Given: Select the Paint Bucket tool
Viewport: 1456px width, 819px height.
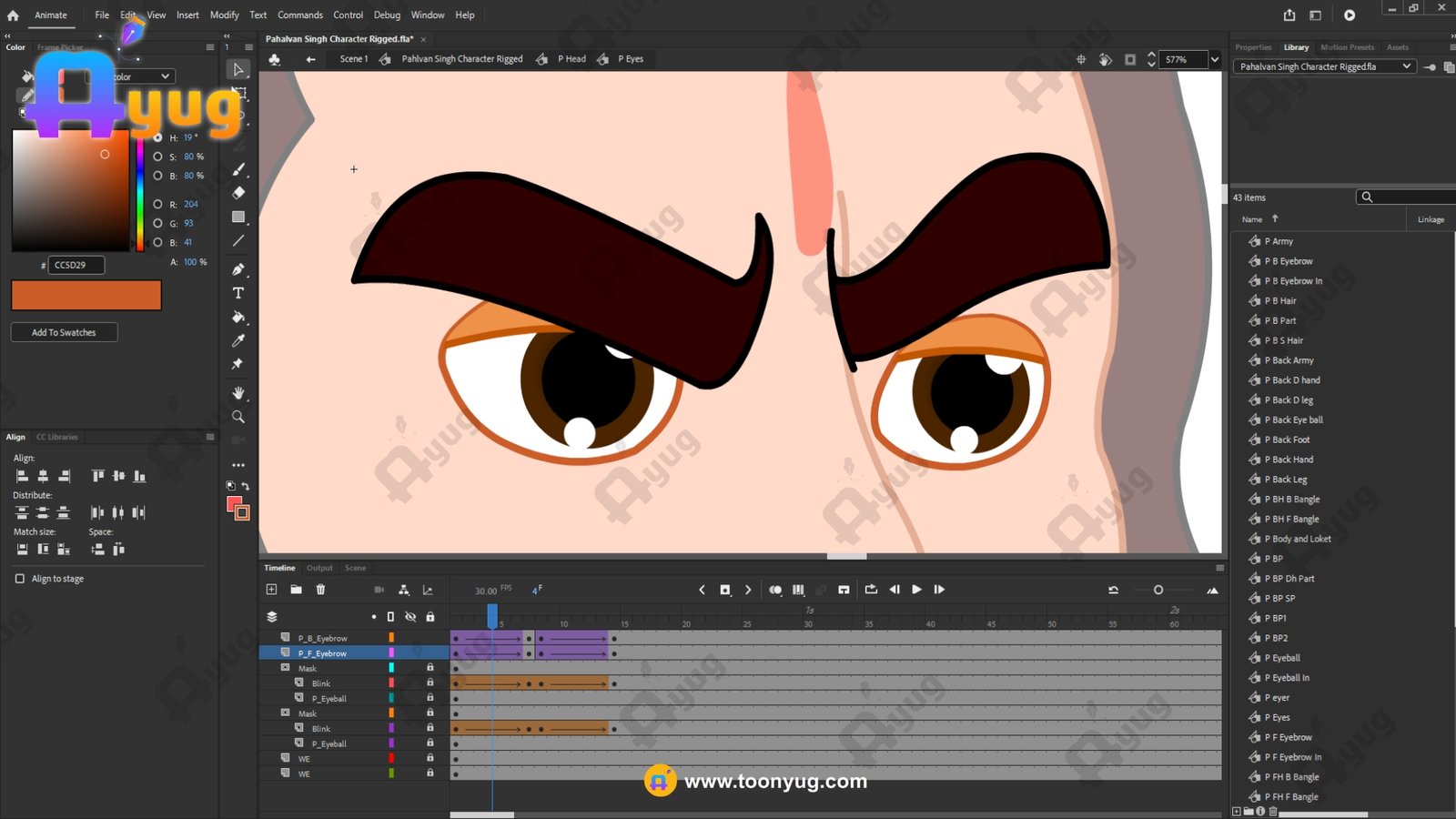Looking at the screenshot, I should click(x=238, y=317).
